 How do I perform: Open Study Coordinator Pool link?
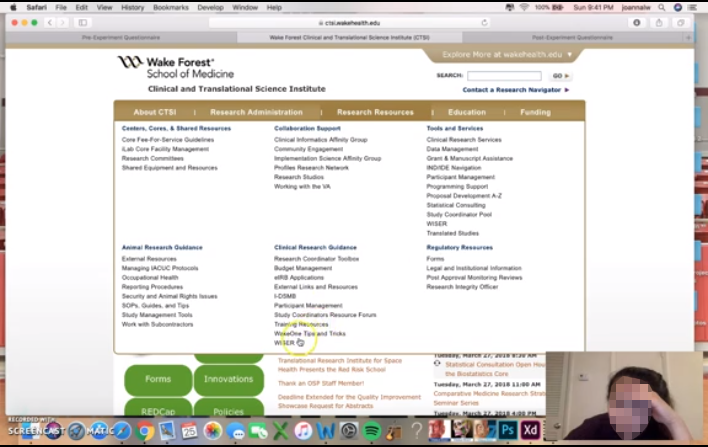click(459, 214)
